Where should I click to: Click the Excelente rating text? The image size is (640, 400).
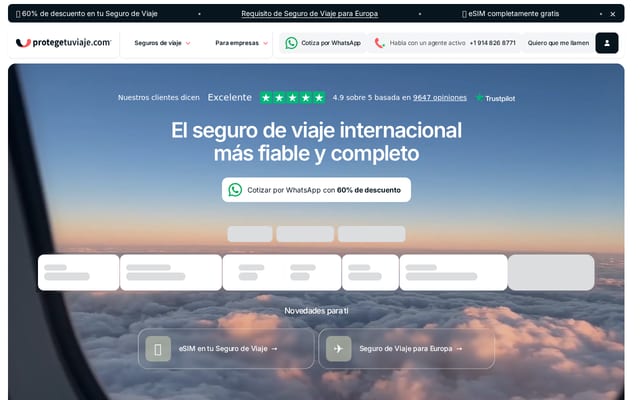coord(230,98)
